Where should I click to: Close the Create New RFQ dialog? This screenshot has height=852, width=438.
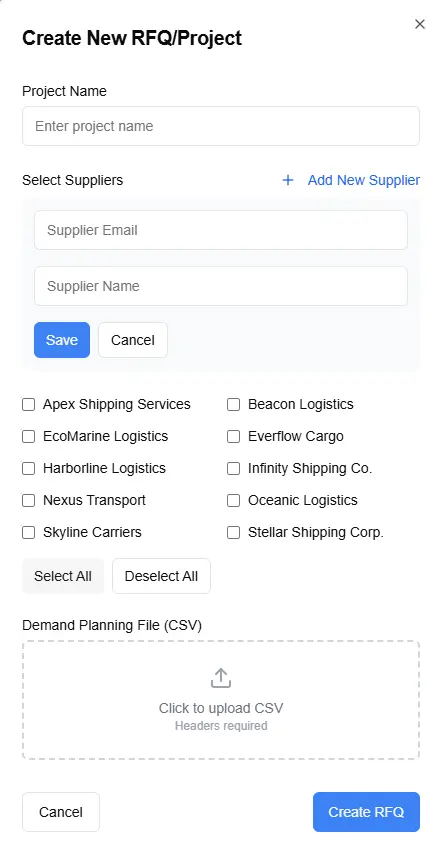pos(420,24)
